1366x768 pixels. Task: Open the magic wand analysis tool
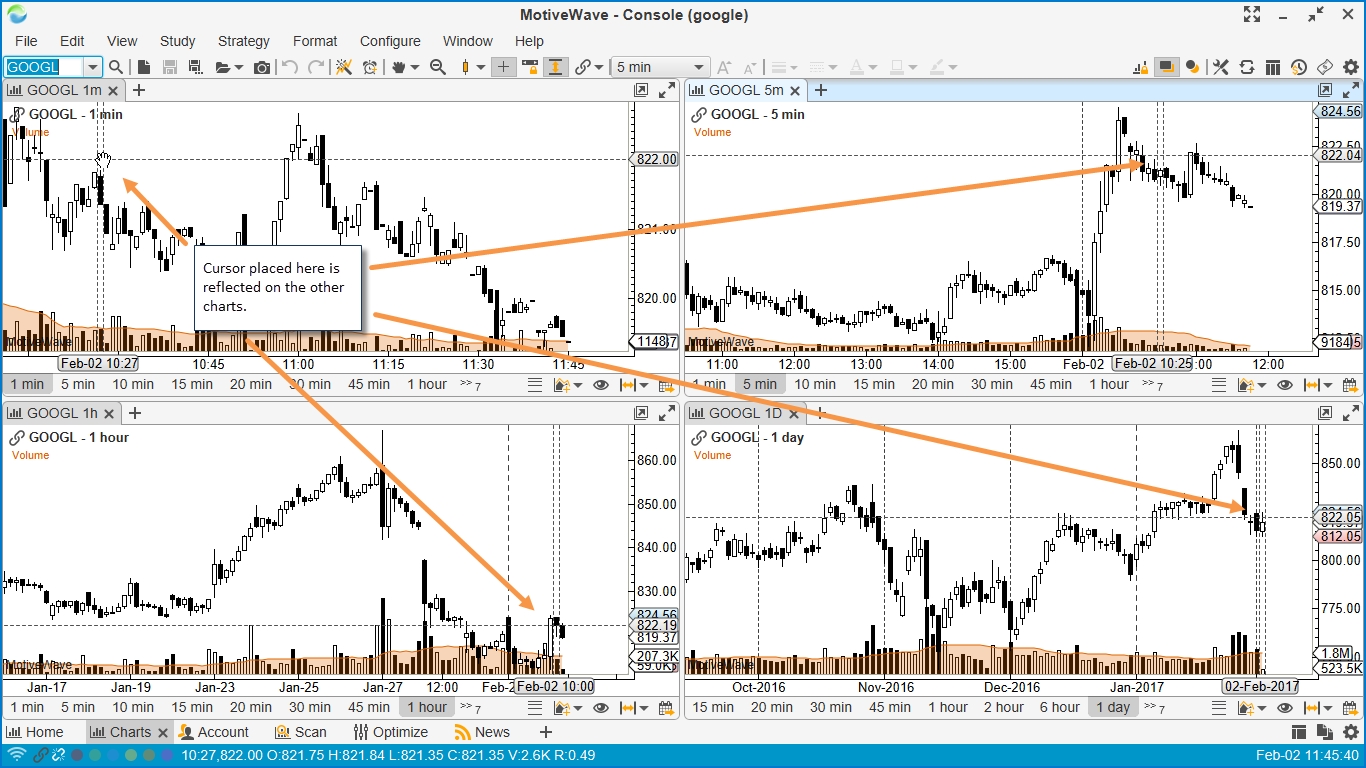click(x=344, y=67)
